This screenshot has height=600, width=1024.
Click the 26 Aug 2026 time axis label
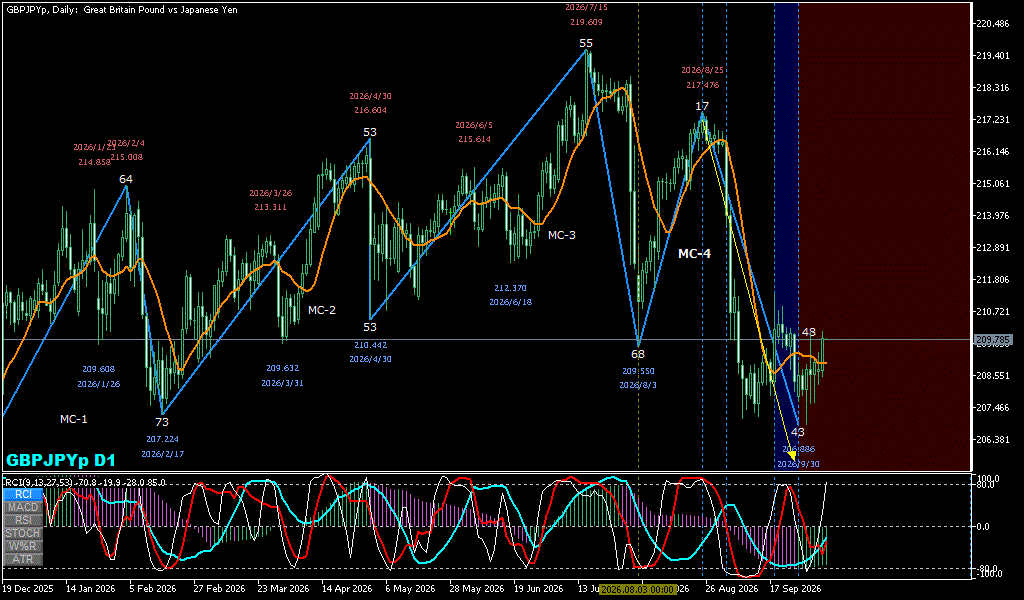[x=731, y=588]
